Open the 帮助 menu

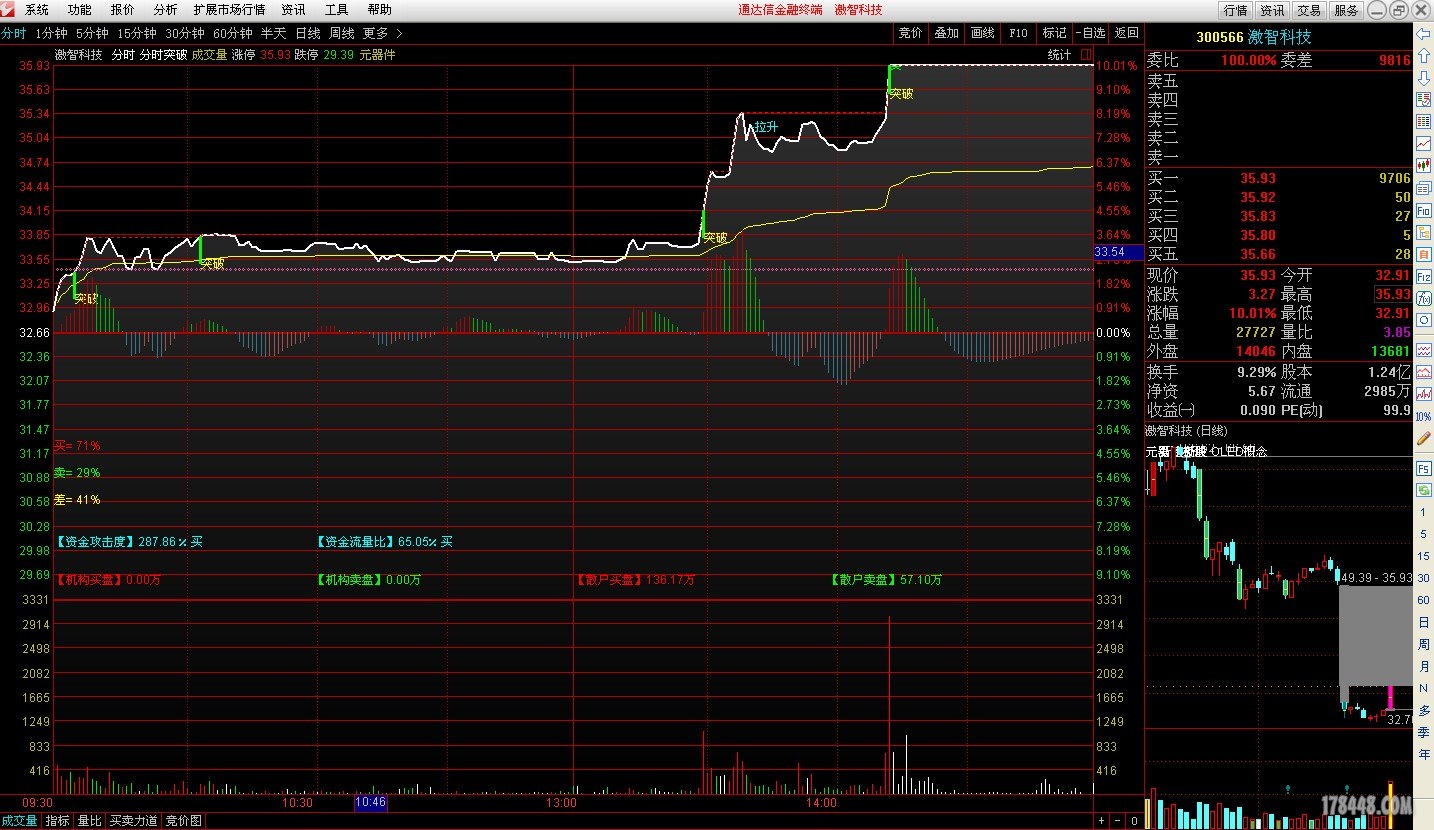click(x=379, y=9)
